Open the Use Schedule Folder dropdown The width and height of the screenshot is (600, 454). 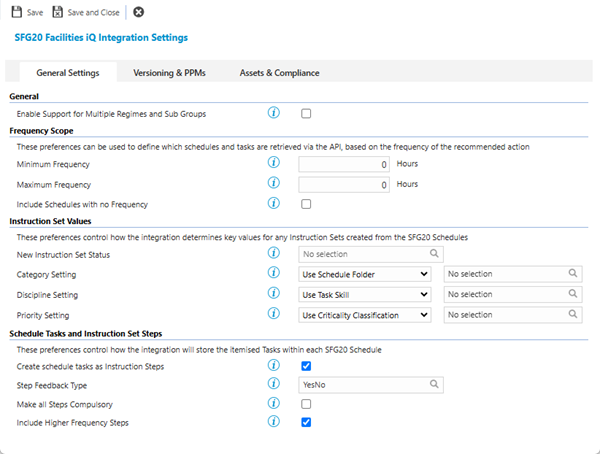tap(365, 273)
